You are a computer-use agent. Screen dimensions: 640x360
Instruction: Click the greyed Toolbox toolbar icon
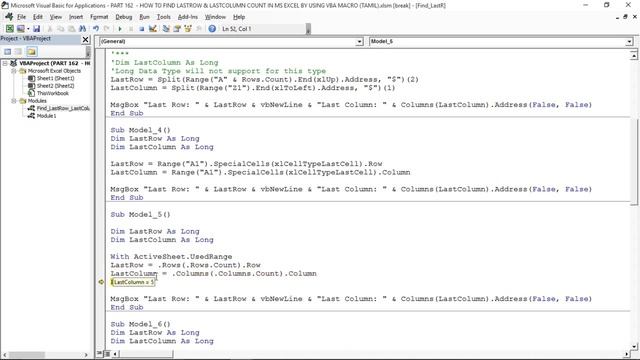[198, 29]
